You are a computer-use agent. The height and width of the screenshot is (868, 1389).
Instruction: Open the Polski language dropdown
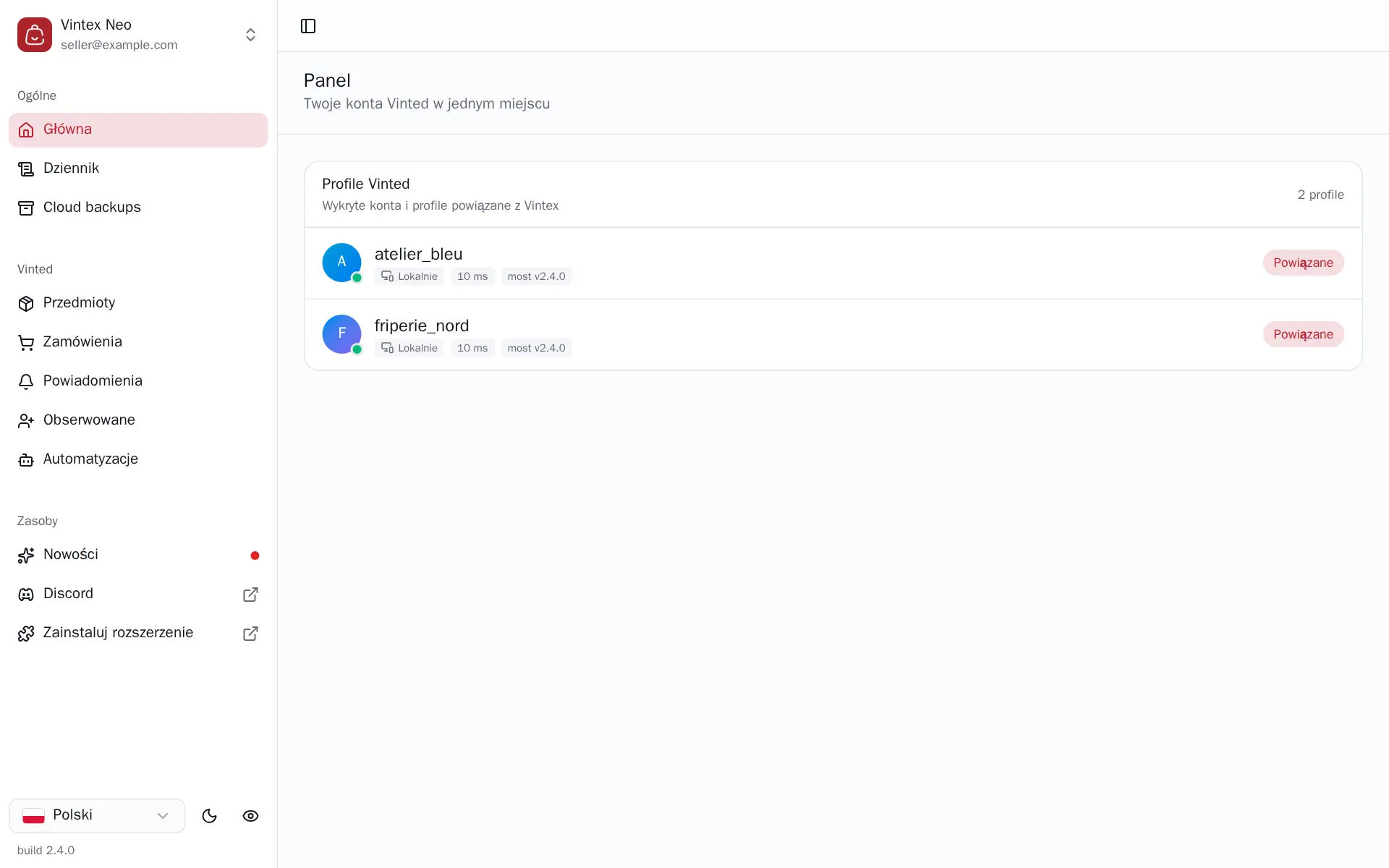click(x=97, y=816)
